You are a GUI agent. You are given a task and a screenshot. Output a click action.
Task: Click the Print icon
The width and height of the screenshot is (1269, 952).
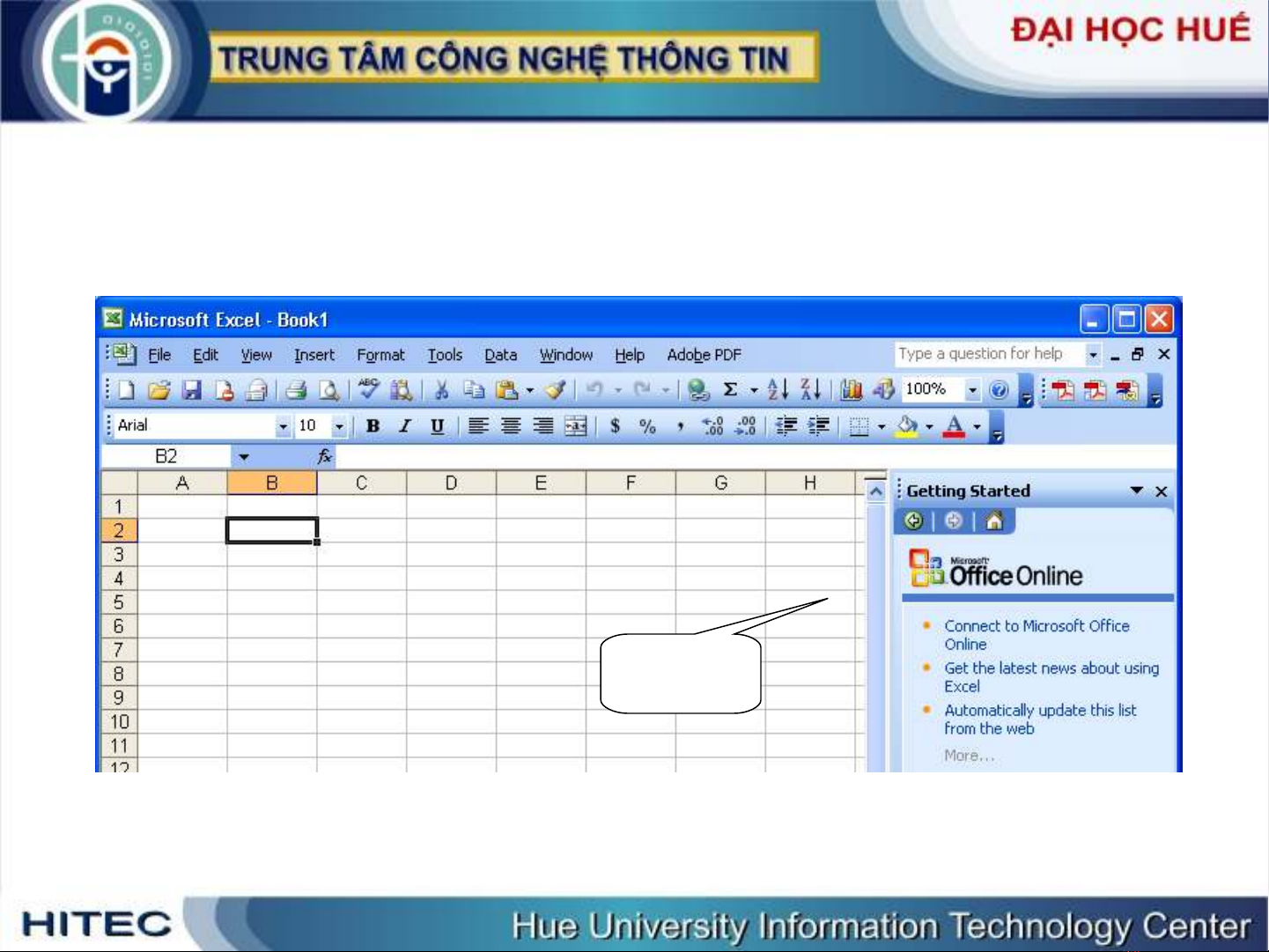click(297, 390)
